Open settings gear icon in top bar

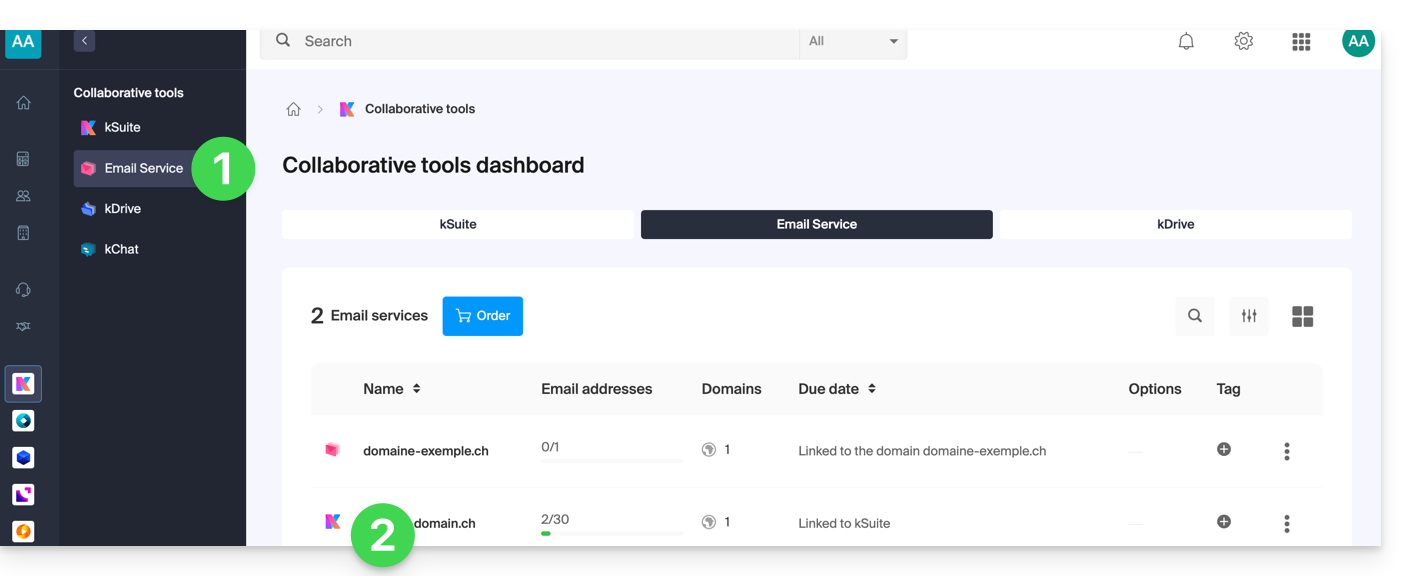(1243, 41)
